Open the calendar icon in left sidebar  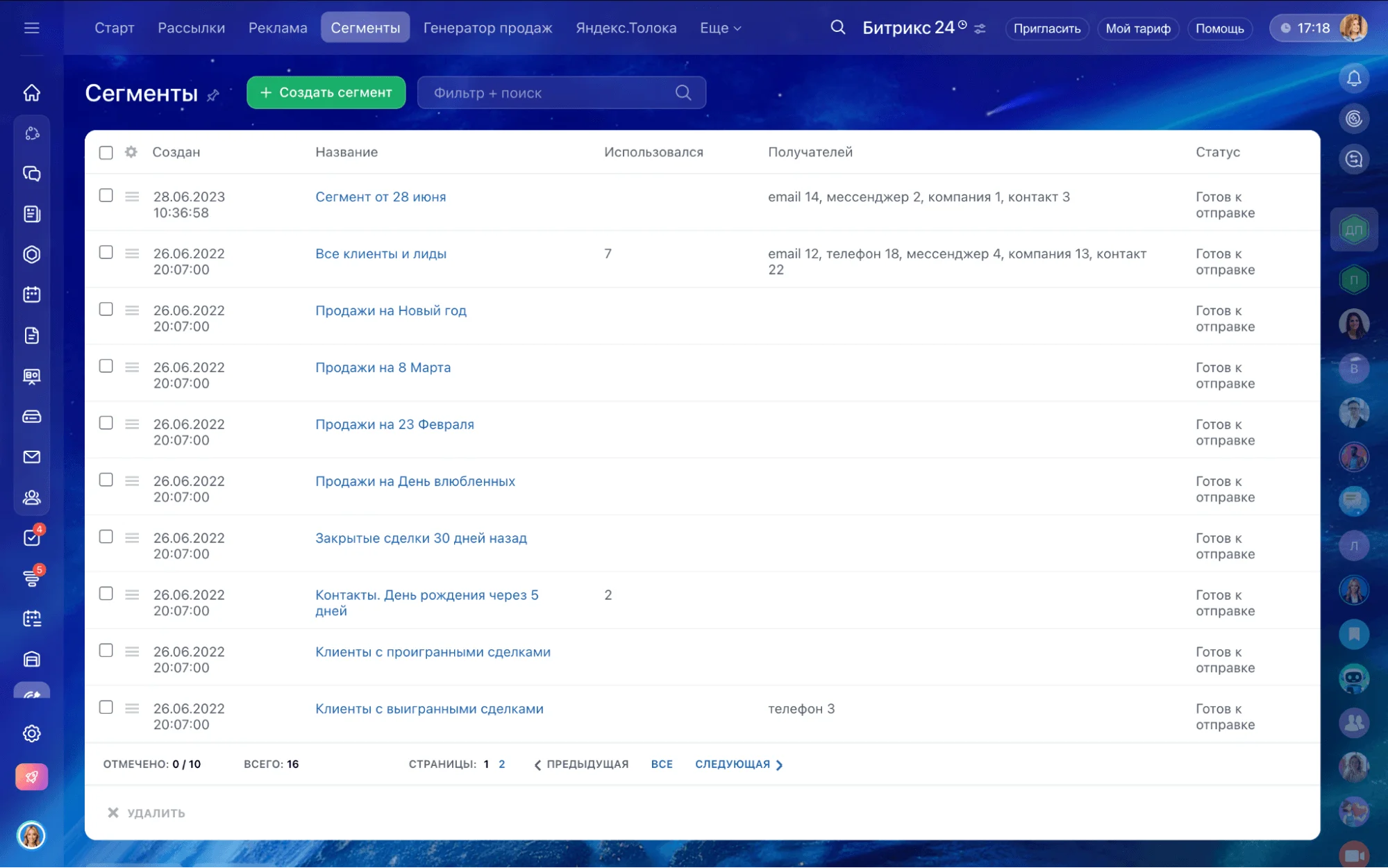[32, 294]
